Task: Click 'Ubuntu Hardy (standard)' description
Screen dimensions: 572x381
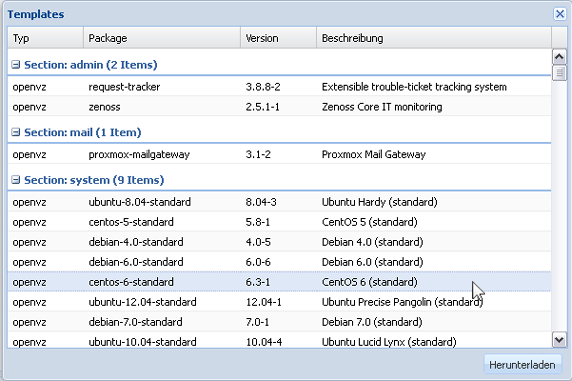Action: pyautogui.click(x=379, y=202)
